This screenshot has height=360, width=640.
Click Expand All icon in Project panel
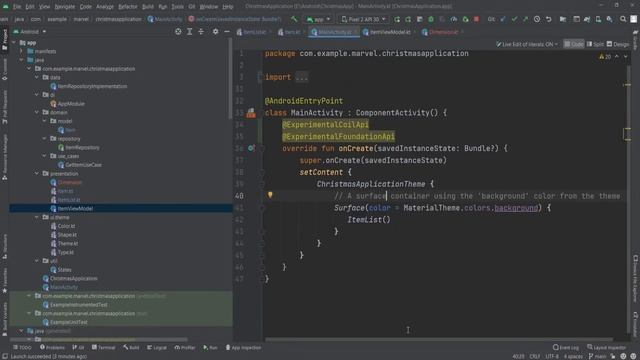tap(189, 31)
